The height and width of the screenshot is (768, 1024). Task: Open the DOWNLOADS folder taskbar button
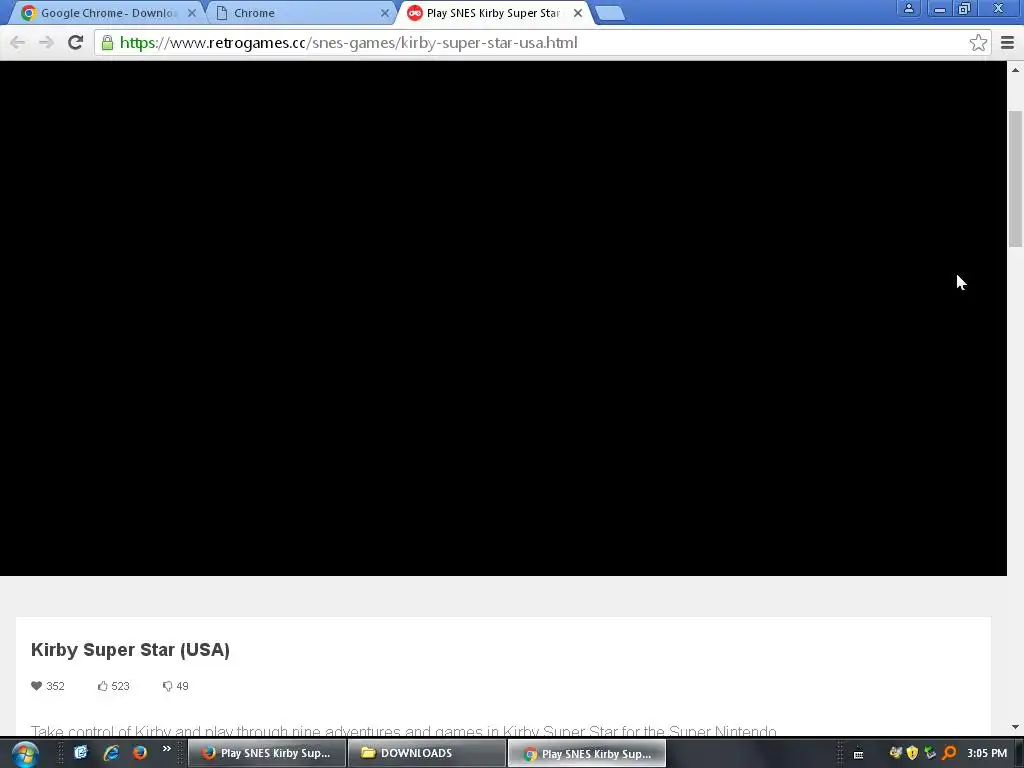(427, 753)
